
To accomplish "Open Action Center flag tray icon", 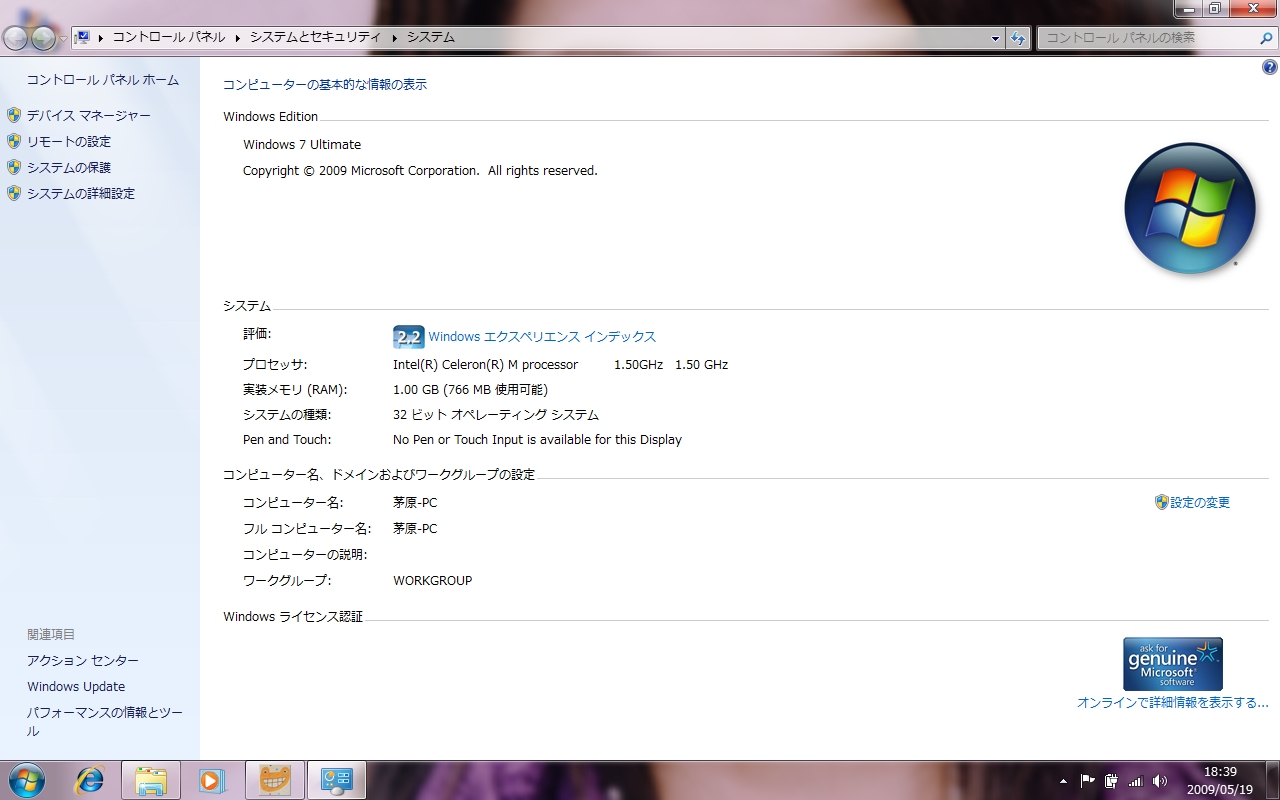I will [1087, 781].
